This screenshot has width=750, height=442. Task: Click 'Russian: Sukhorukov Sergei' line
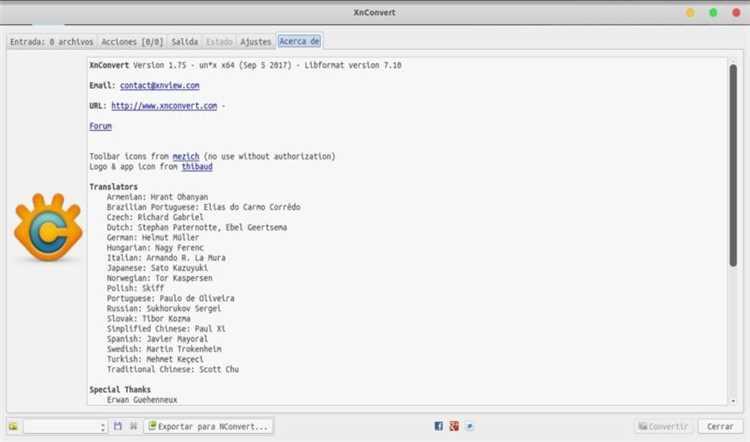point(164,309)
